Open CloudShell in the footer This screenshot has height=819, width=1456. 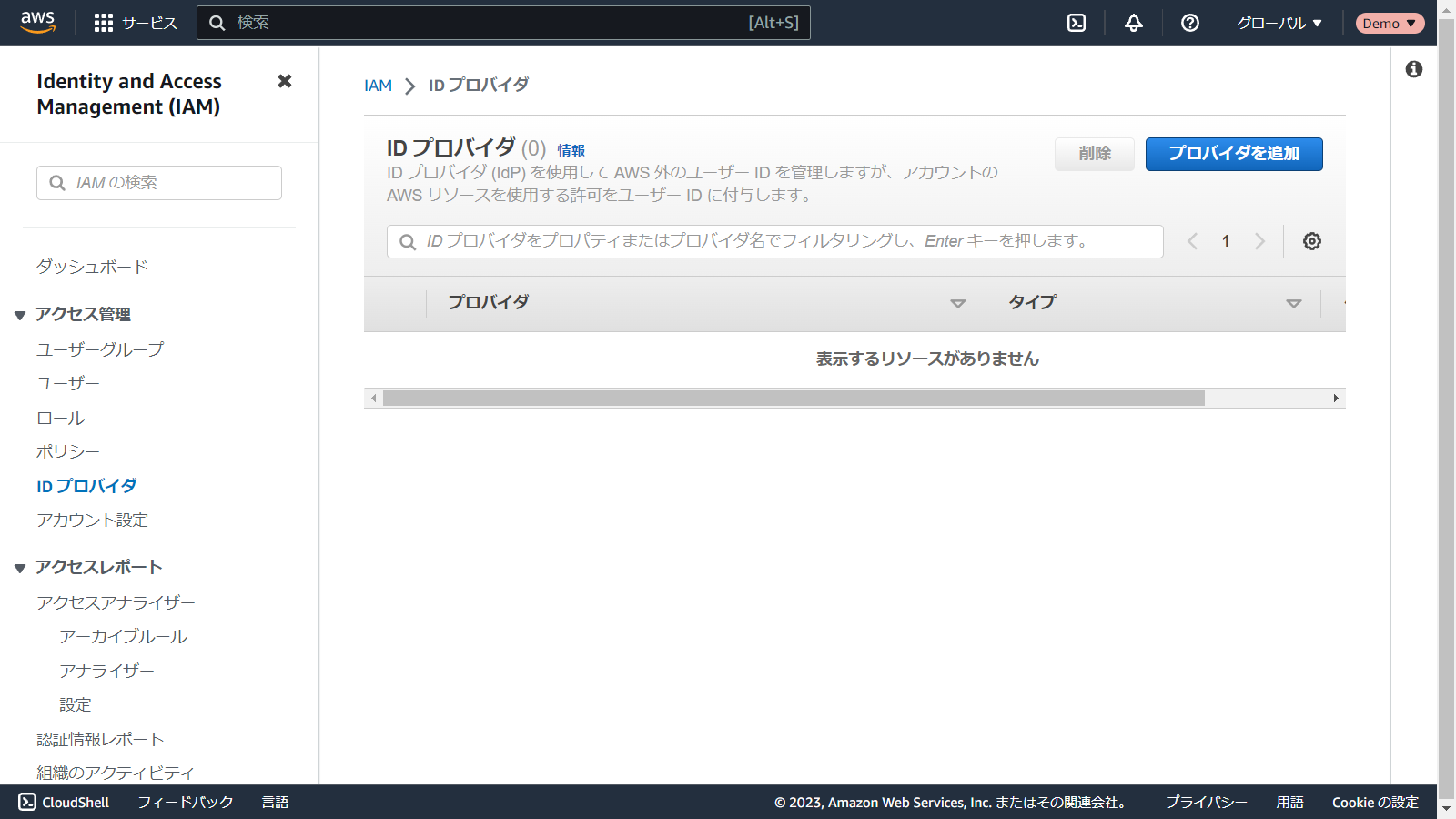[x=64, y=802]
